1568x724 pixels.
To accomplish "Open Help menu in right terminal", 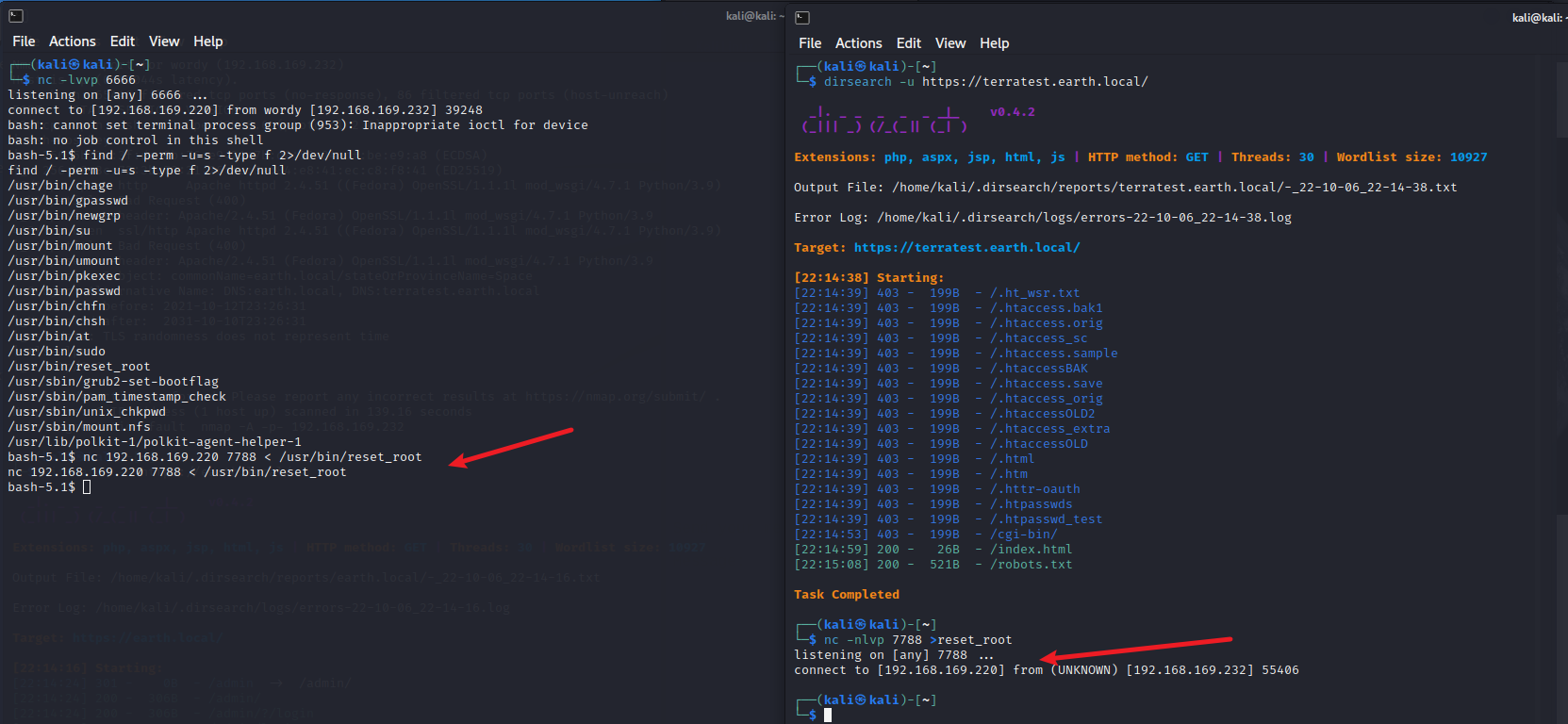I will [995, 43].
